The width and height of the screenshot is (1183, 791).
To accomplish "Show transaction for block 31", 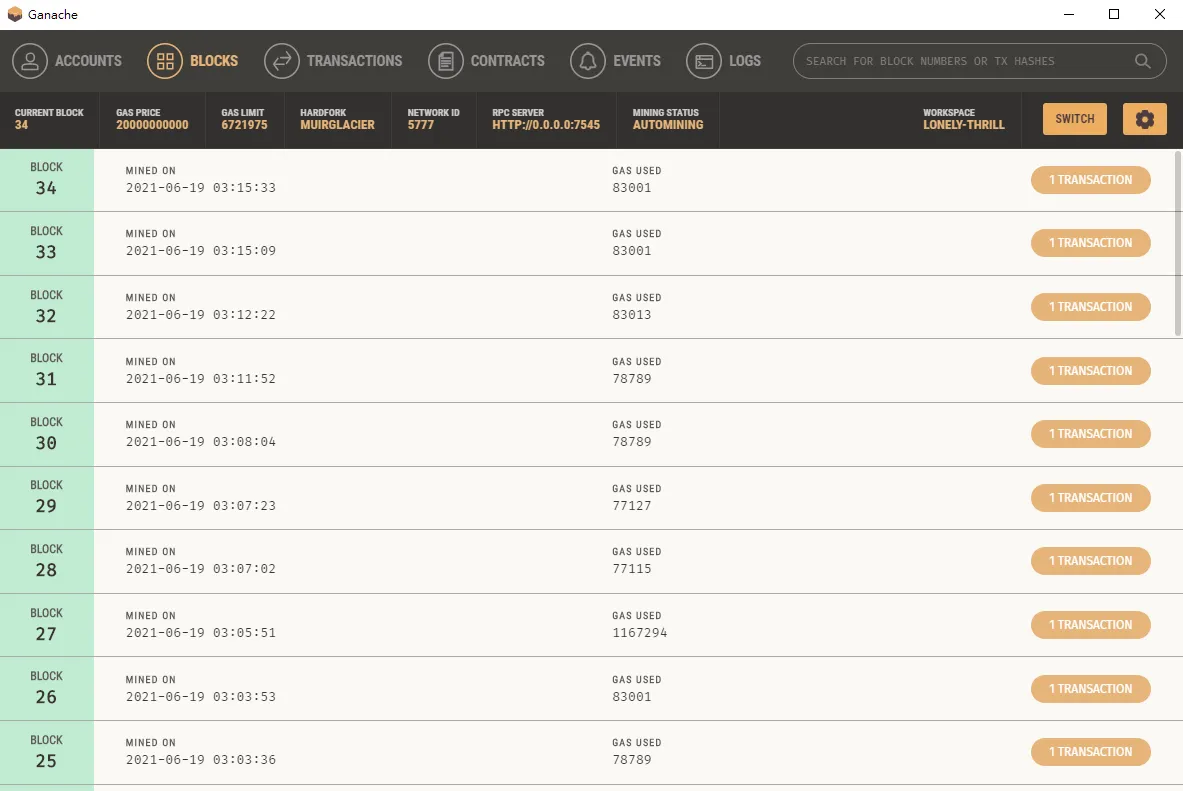I will pyautogui.click(x=1090, y=371).
